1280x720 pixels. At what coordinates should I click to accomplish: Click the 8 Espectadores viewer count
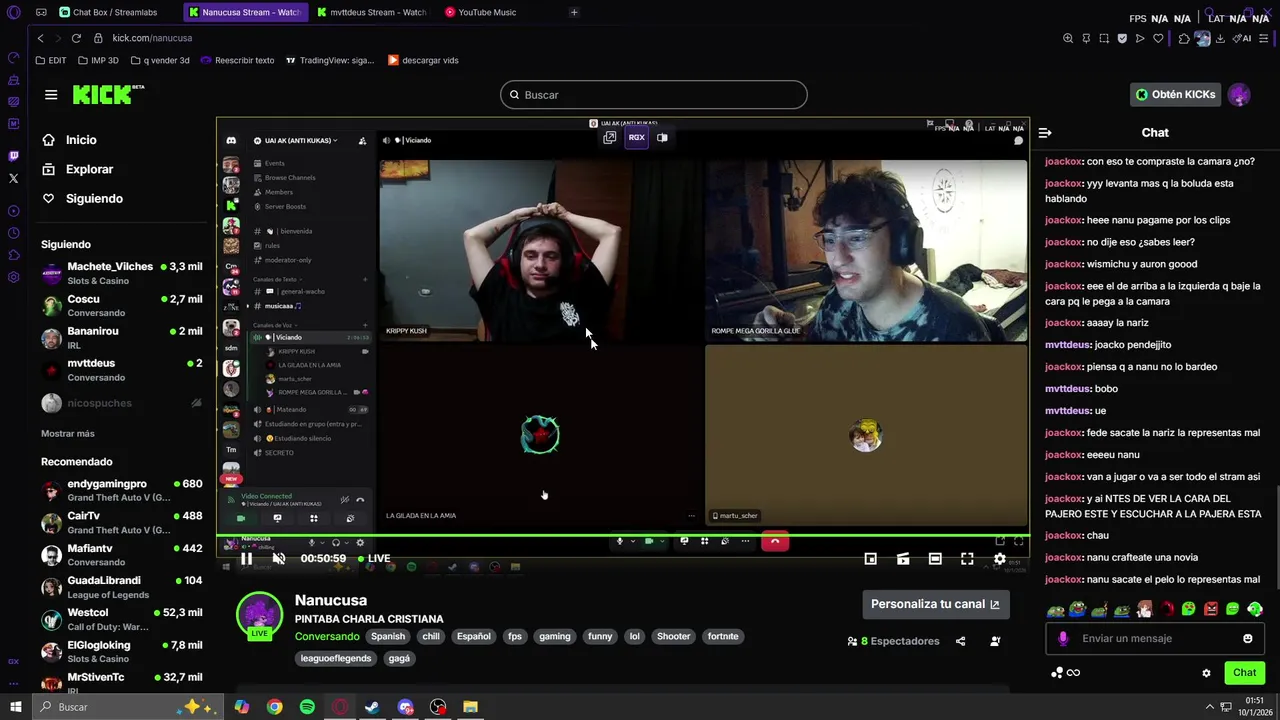coord(893,641)
